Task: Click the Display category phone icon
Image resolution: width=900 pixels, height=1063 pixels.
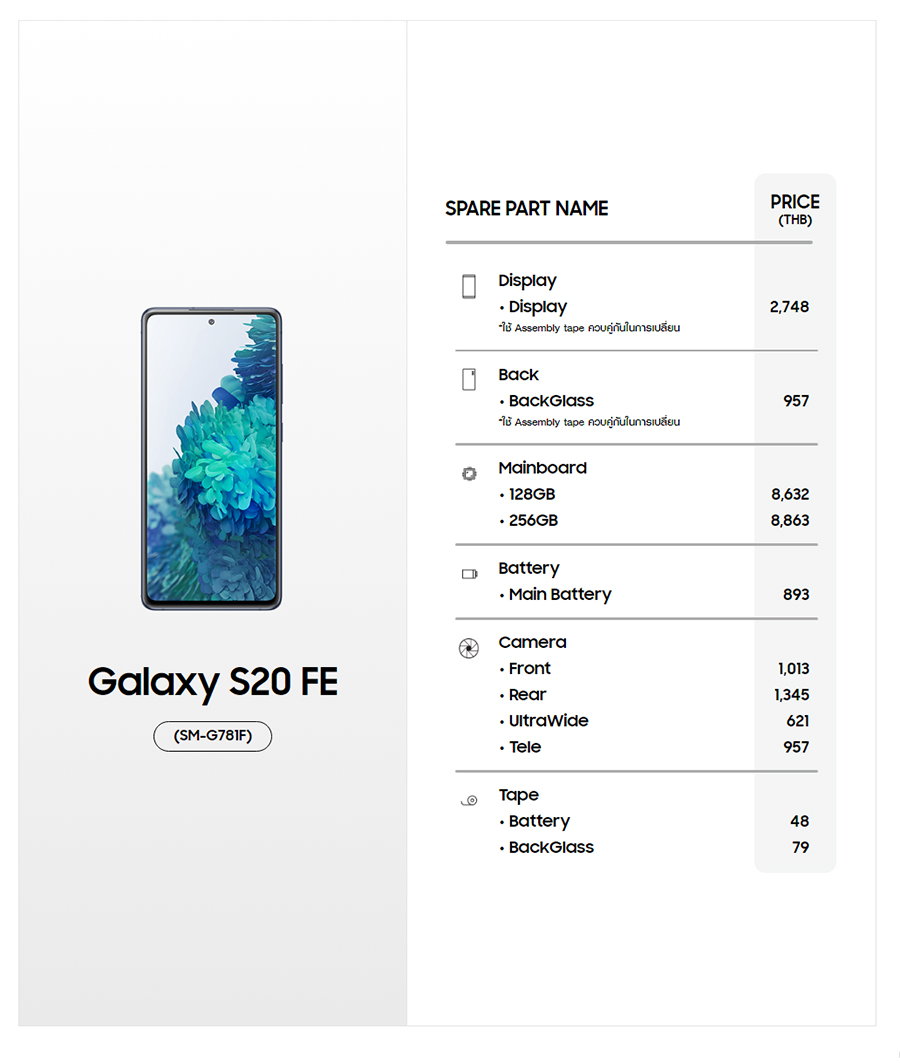Action: pyautogui.click(x=469, y=287)
